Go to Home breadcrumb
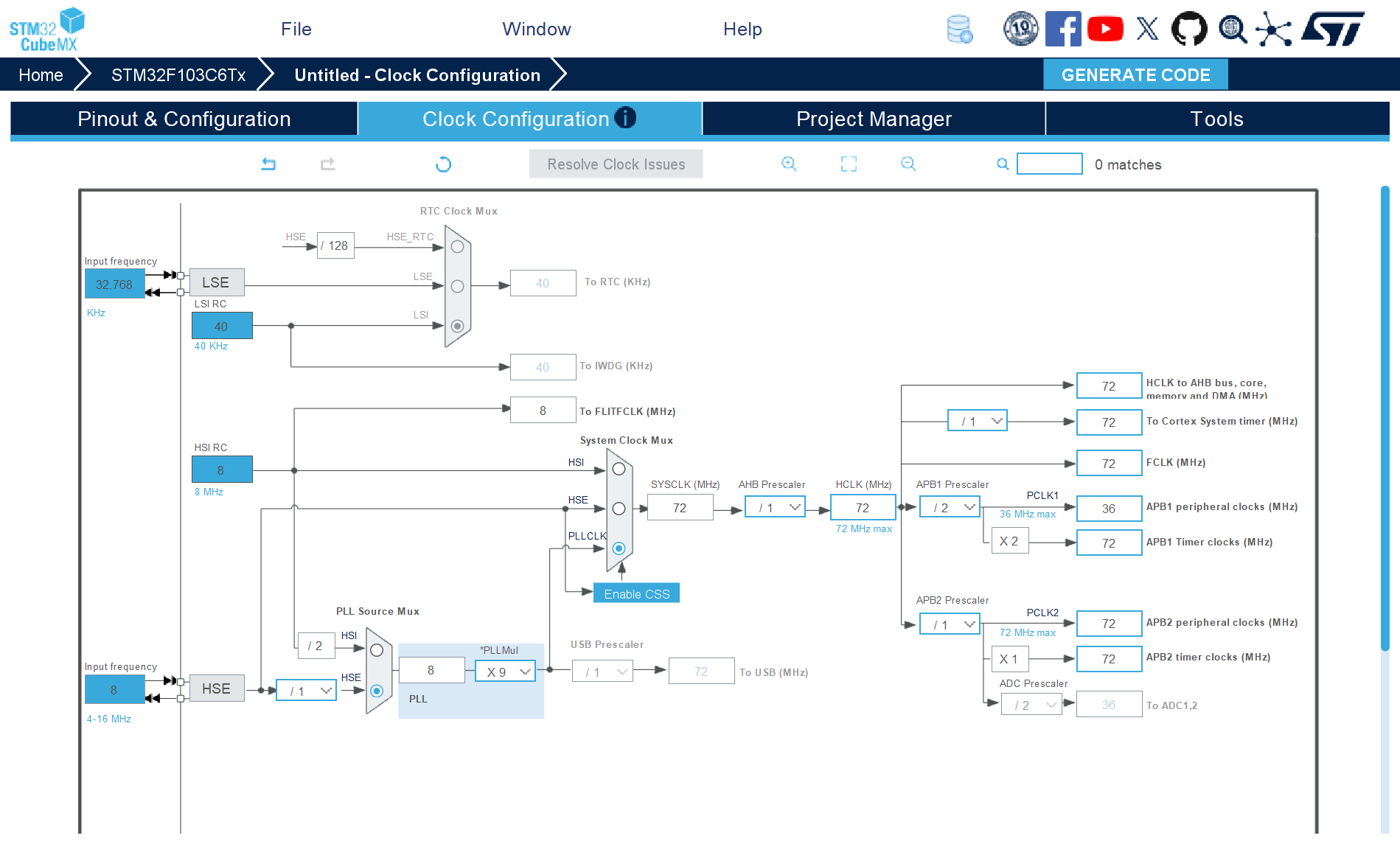Image resolution: width=1400 pixels, height=844 pixels. point(41,74)
